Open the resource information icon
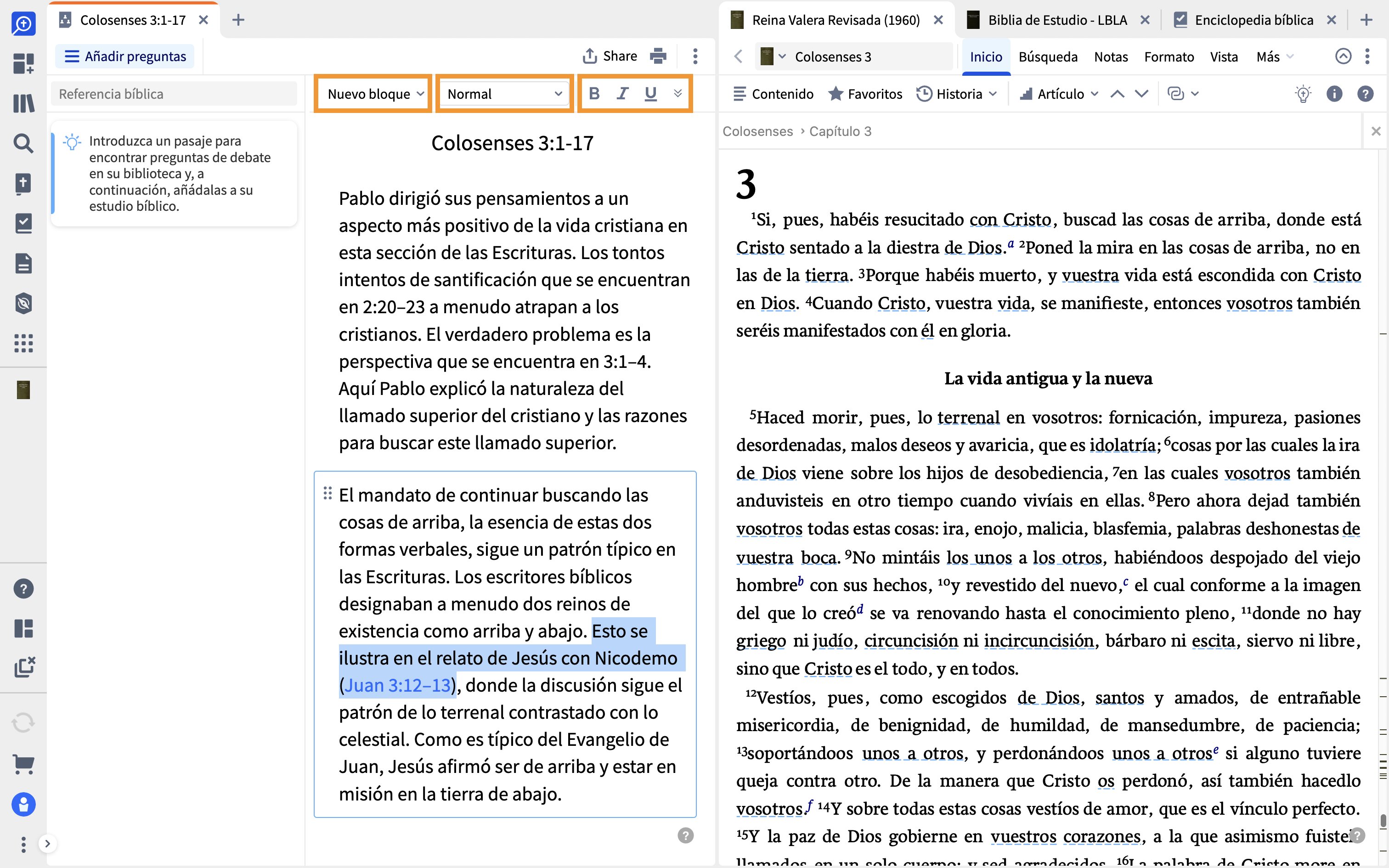Screen dimensions: 1389x868 click(1334, 94)
